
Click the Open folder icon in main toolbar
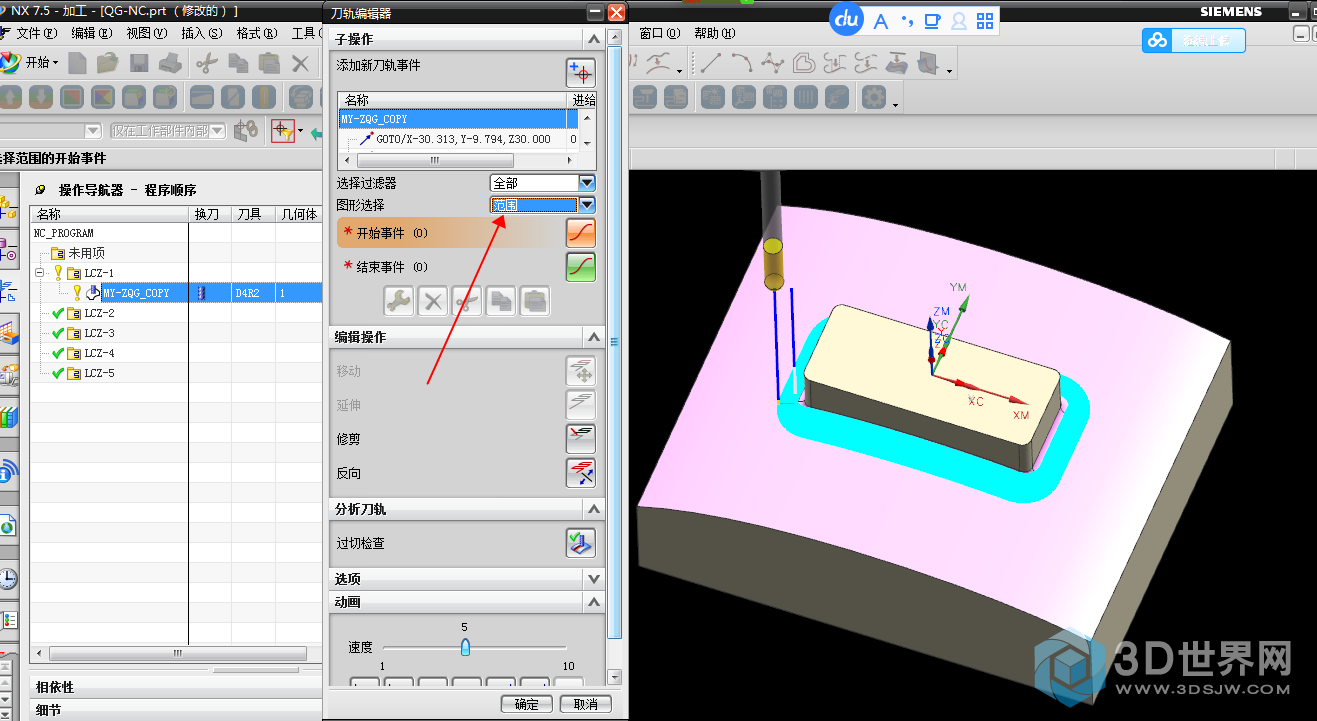pos(108,63)
